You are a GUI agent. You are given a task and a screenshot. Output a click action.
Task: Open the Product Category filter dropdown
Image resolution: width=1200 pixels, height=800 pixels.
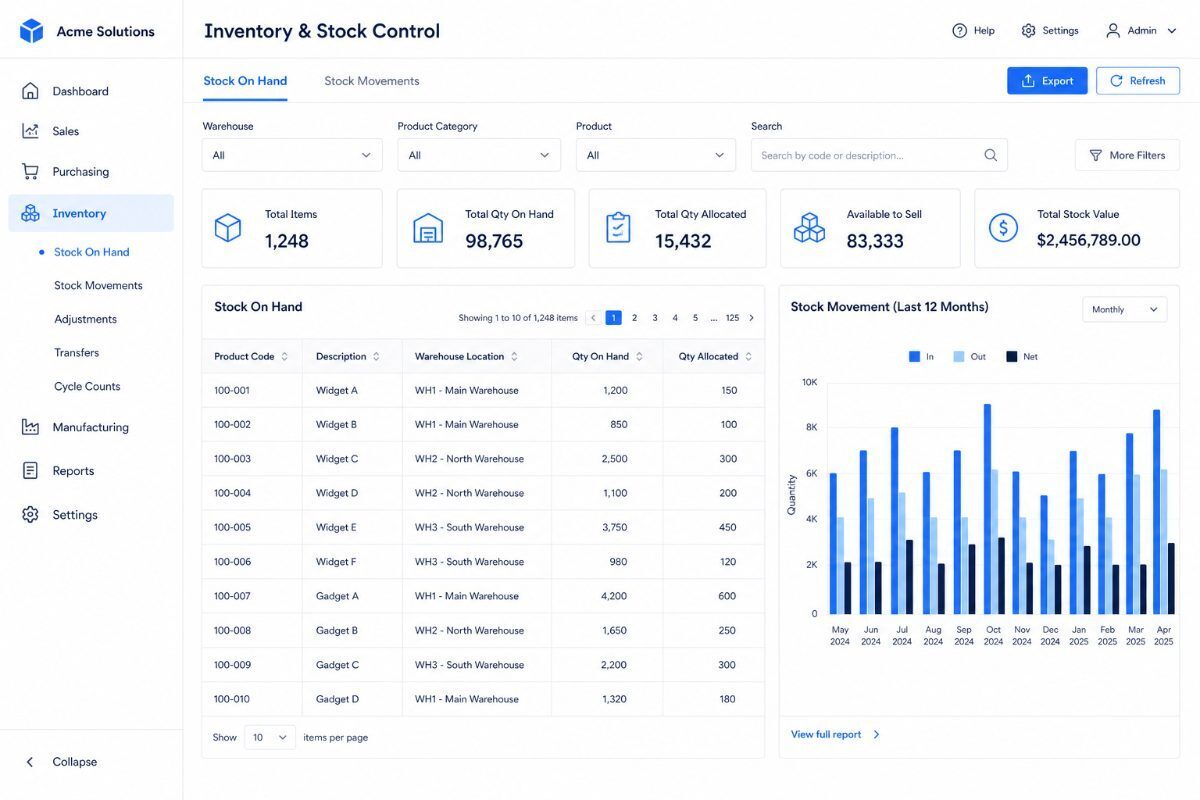point(479,155)
